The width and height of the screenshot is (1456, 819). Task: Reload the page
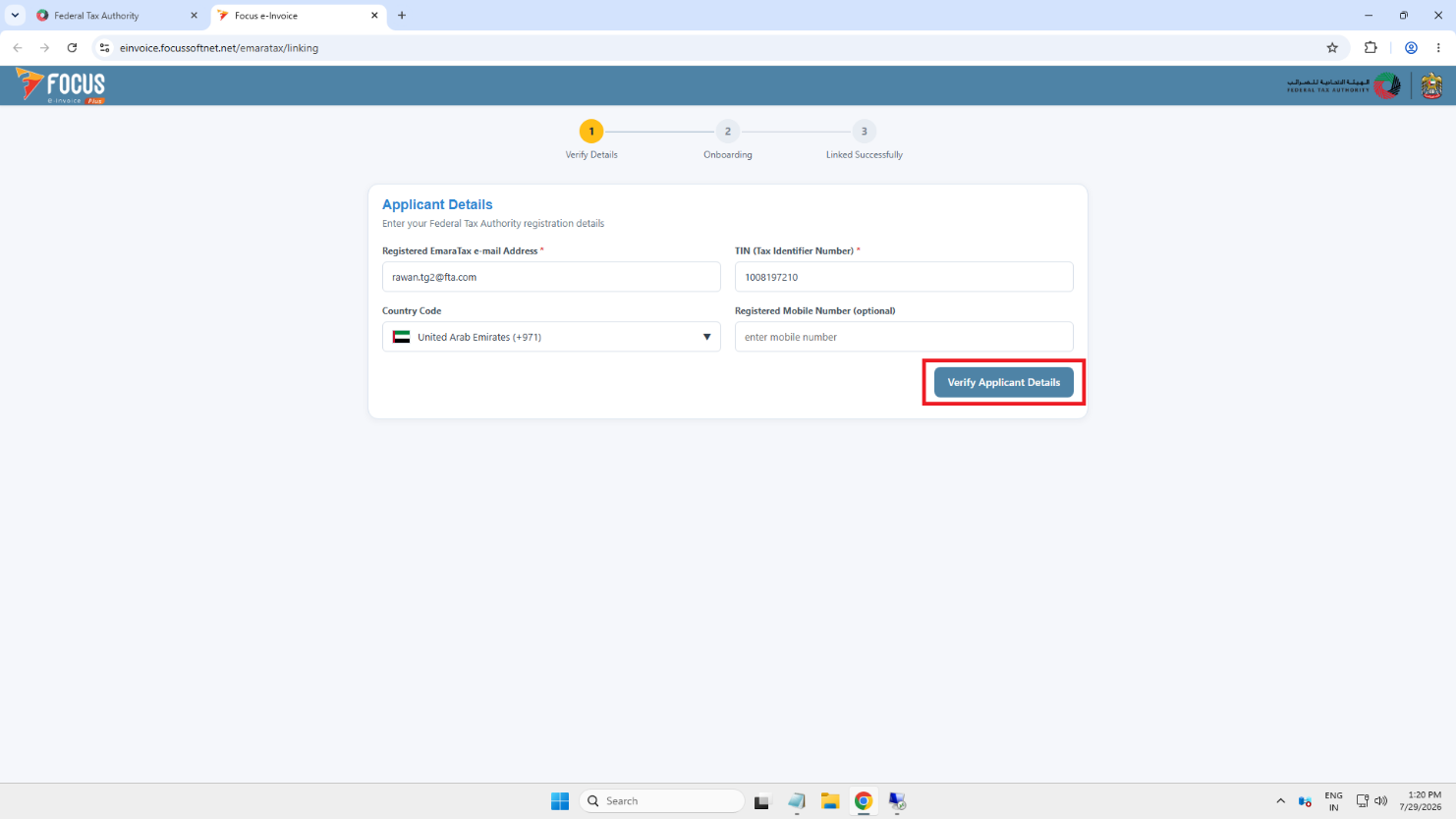coord(72,47)
